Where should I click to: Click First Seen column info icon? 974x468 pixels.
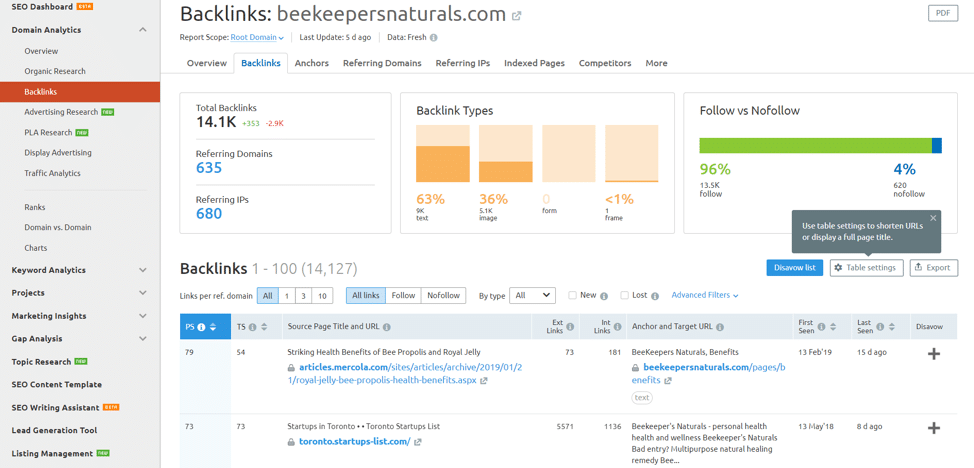(x=821, y=327)
